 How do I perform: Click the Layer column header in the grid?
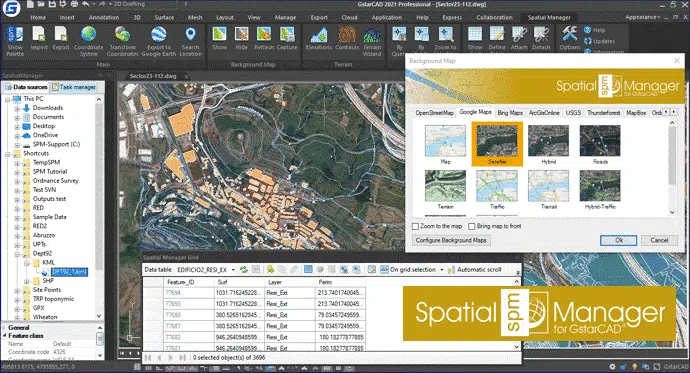click(290, 282)
